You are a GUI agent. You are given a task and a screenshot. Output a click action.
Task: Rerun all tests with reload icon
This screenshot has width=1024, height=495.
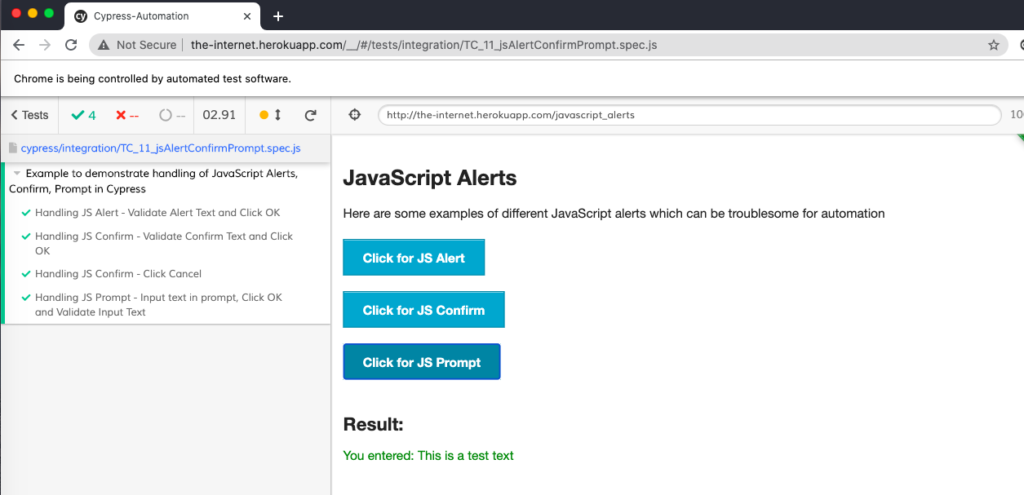[311, 115]
